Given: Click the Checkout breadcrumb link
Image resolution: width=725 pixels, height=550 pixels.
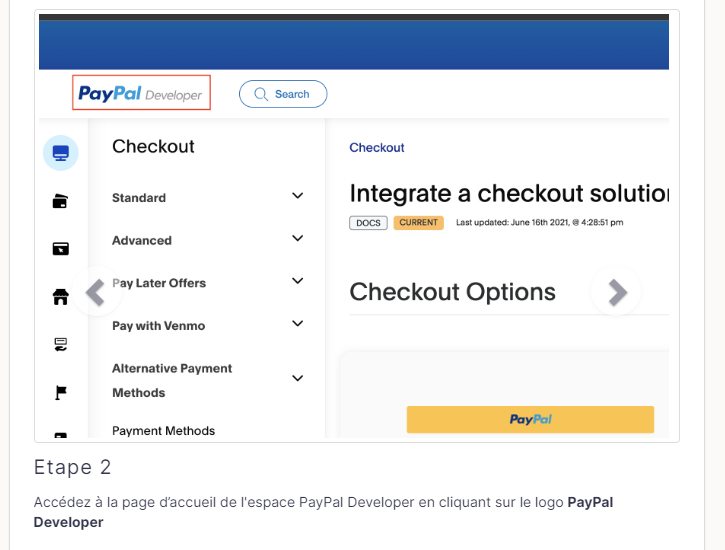Looking at the screenshot, I should point(377,148).
